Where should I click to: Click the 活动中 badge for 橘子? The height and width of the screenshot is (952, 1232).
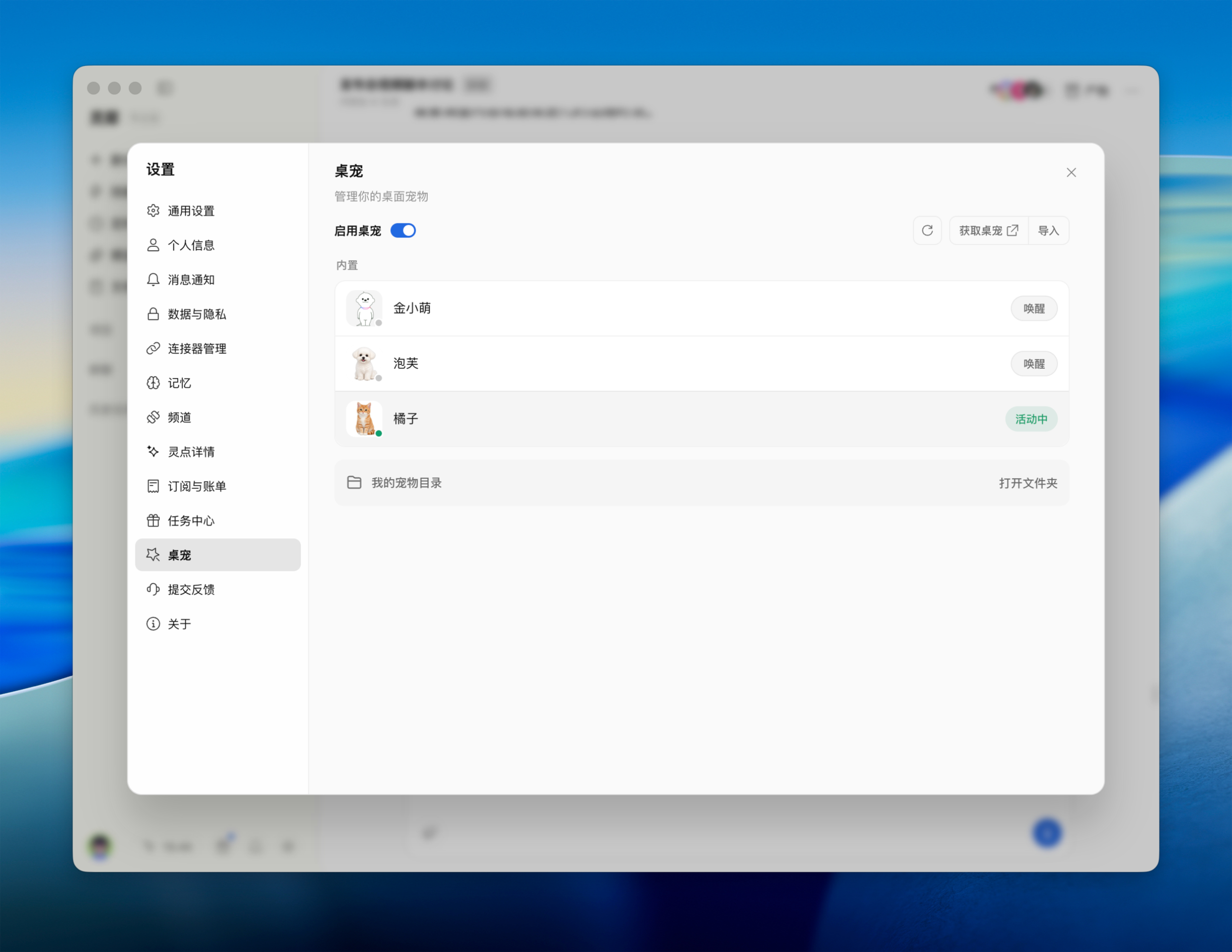pos(1031,419)
